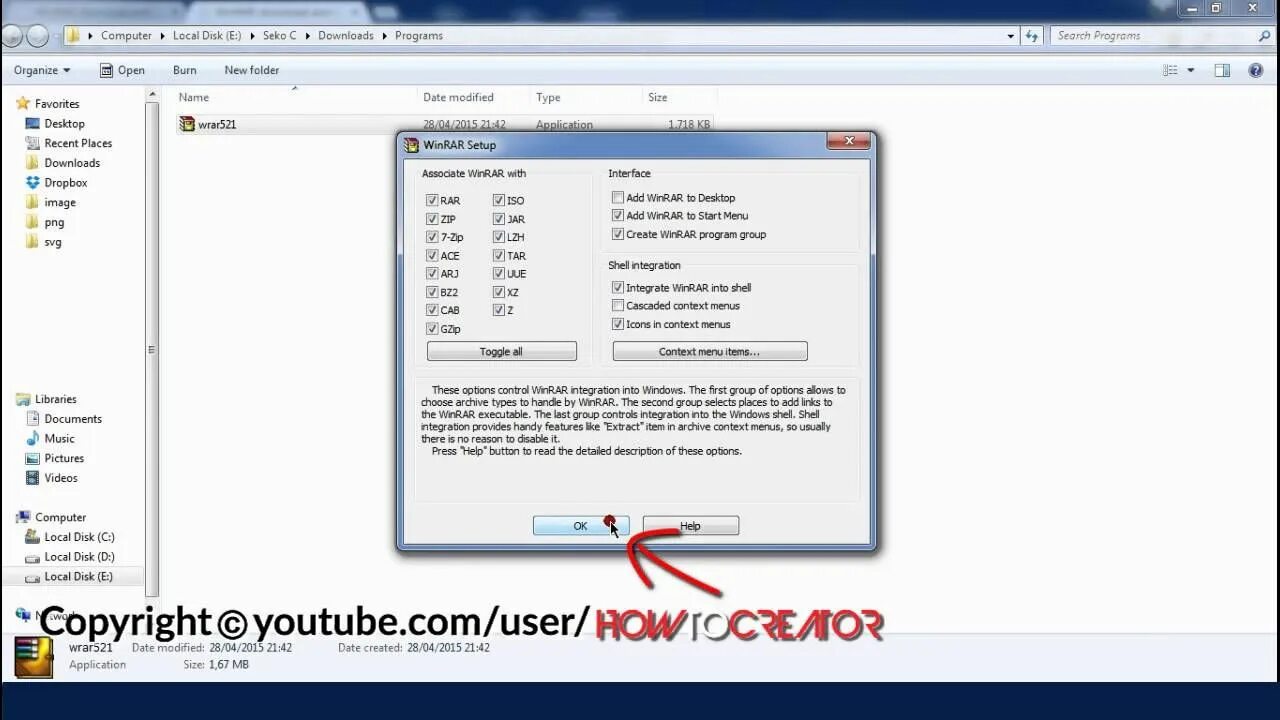This screenshot has height=720, width=1280.
Task: Open Pictures library
Action: point(64,458)
